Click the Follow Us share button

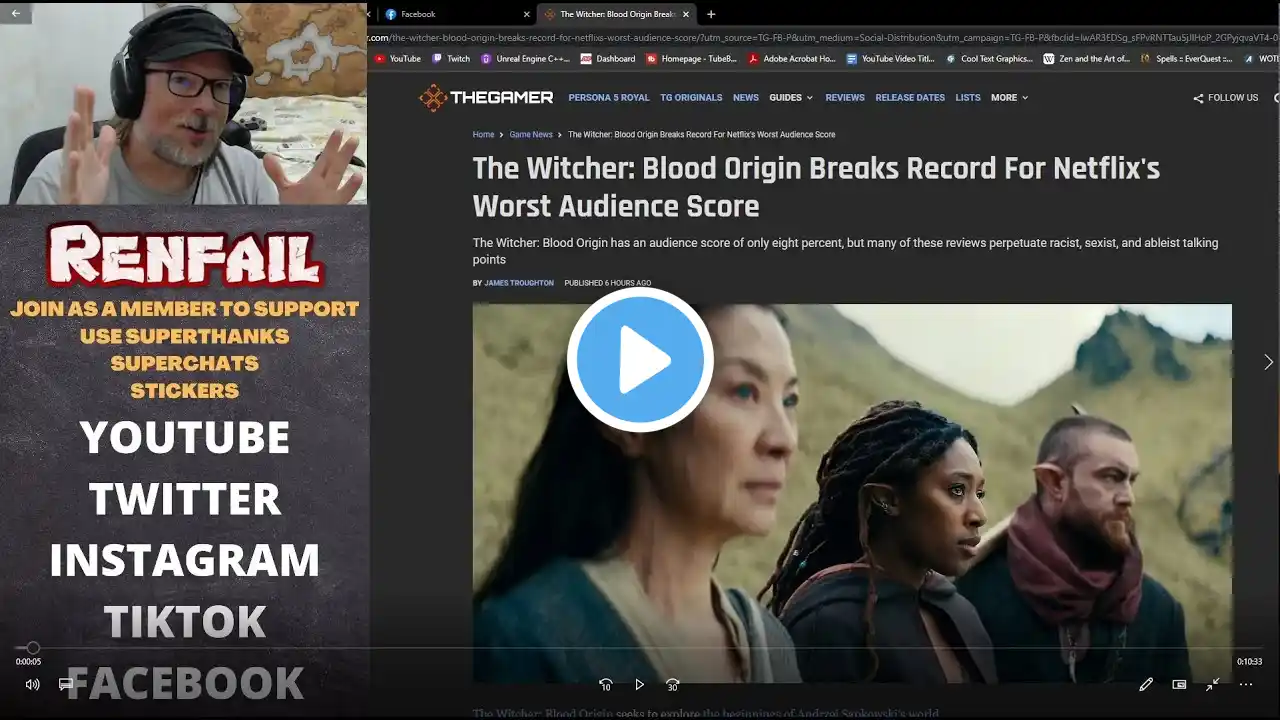[x=1226, y=98]
